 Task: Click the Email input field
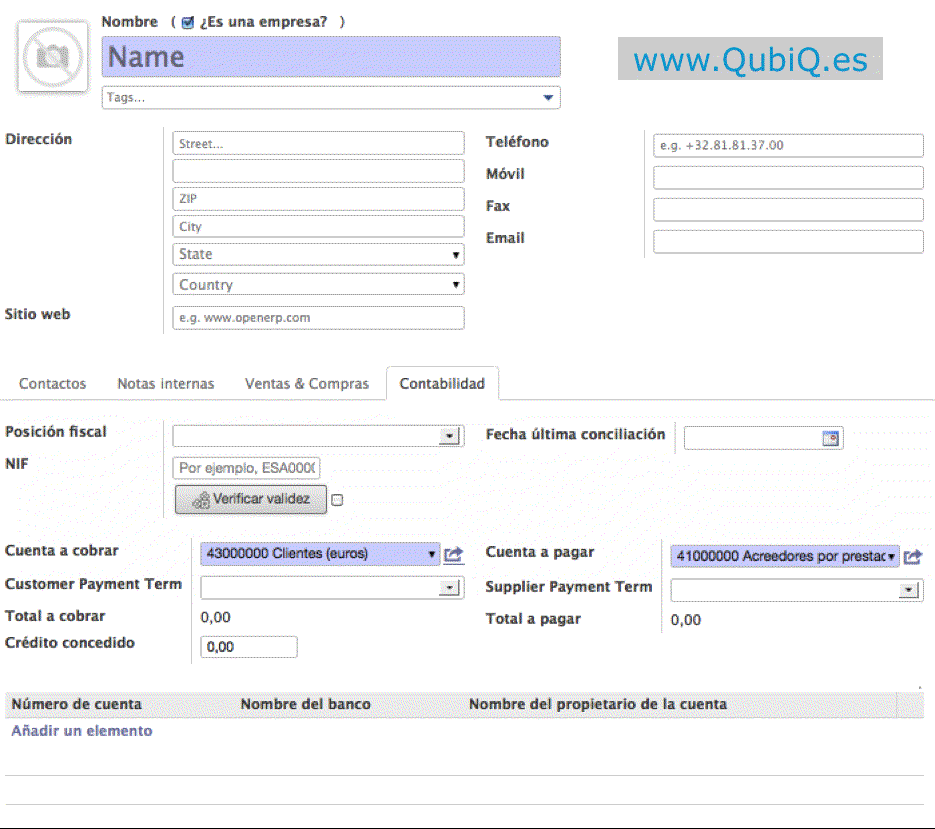[x=788, y=242]
